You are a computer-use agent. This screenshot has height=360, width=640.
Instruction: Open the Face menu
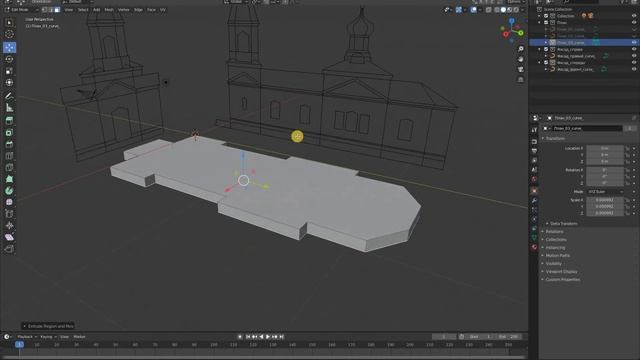tap(151, 10)
